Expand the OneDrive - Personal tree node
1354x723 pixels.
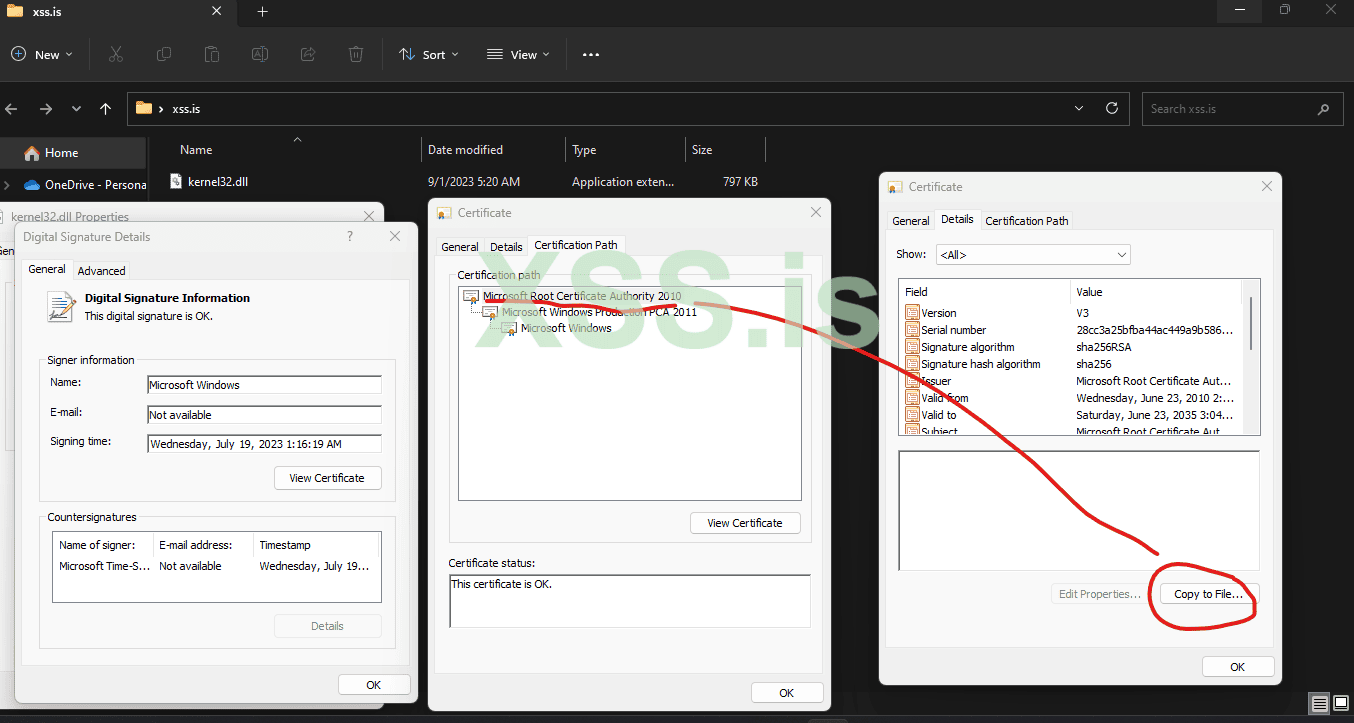point(8,185)
